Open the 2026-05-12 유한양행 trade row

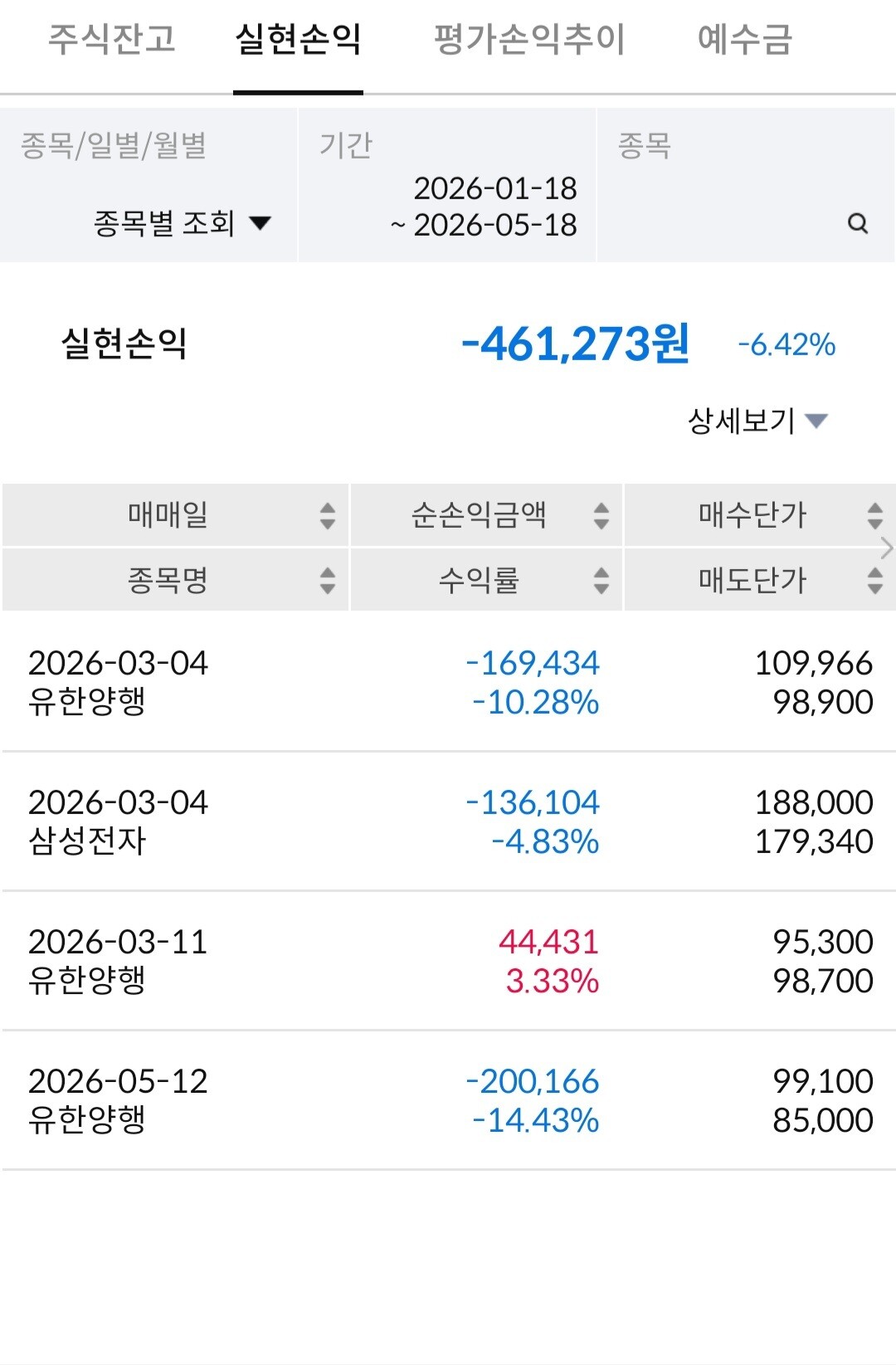click(448, 1100)
